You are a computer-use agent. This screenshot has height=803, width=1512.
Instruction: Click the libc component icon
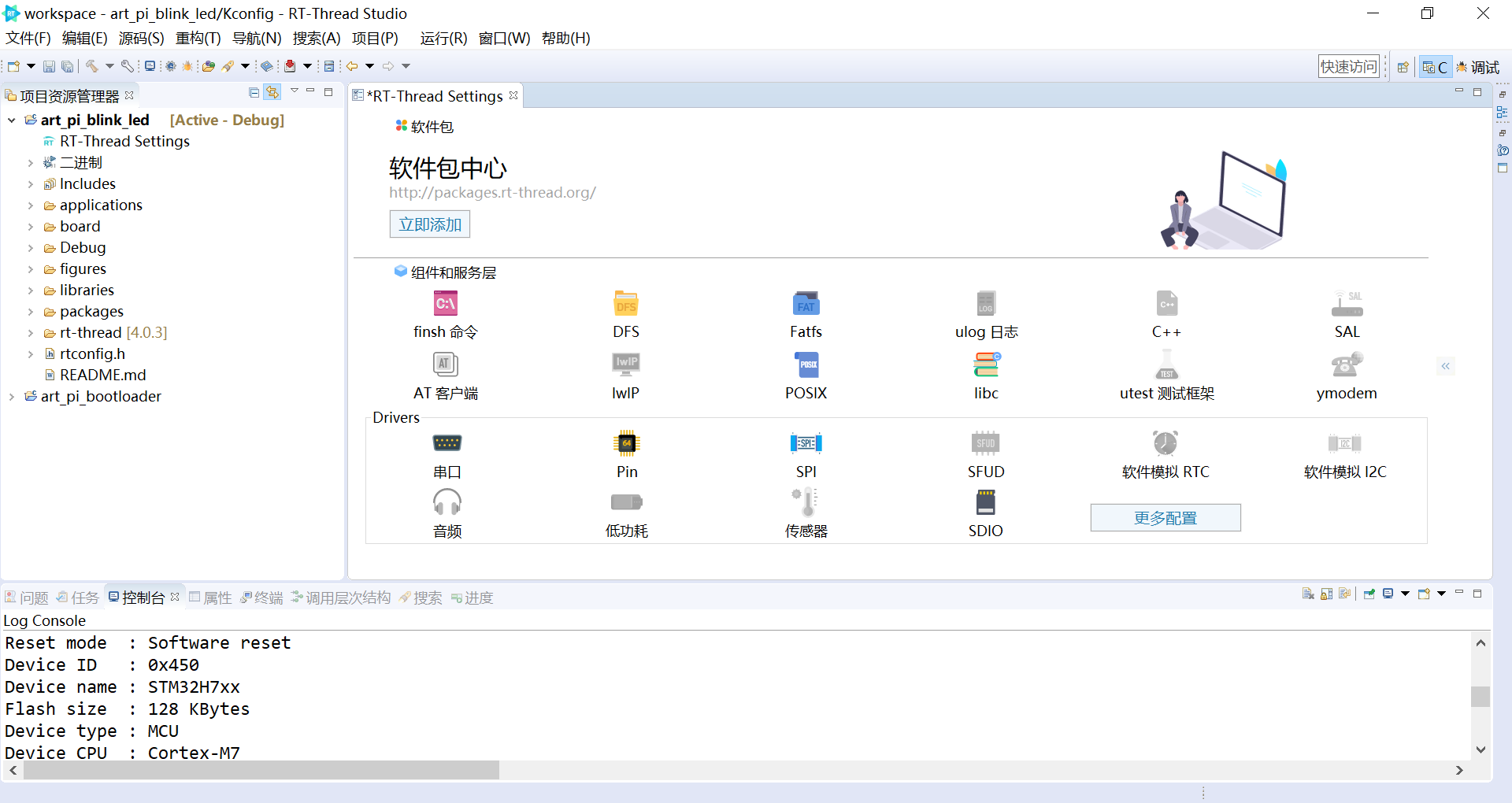tap(986, 364)
